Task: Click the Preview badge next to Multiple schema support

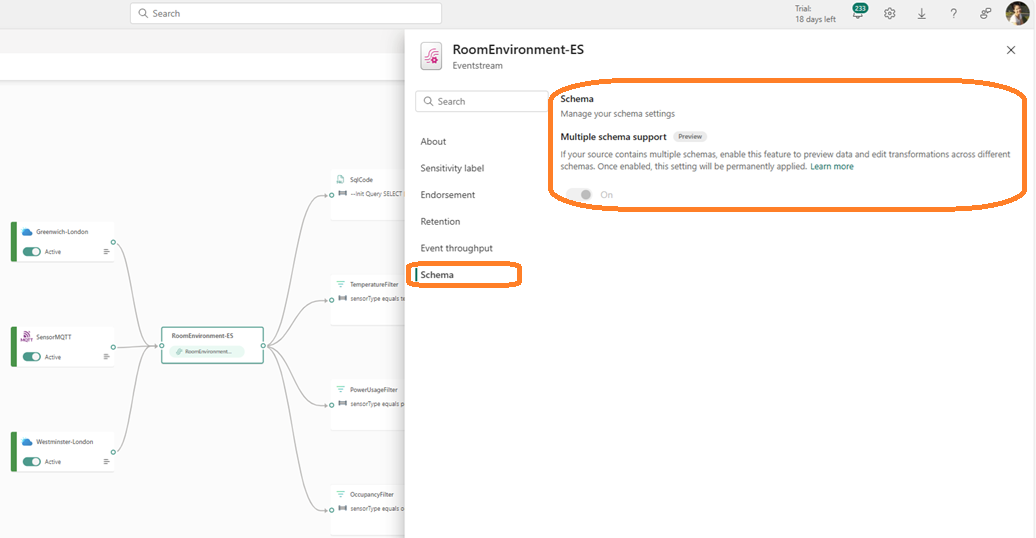Action: pos(690,137)
